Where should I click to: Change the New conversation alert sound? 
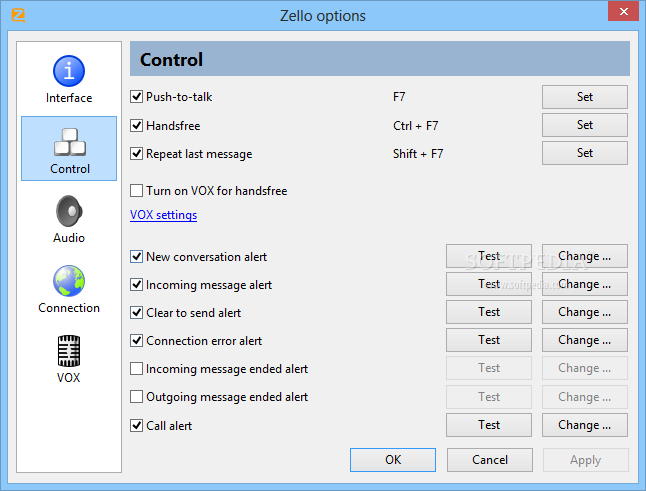[585, 256]
